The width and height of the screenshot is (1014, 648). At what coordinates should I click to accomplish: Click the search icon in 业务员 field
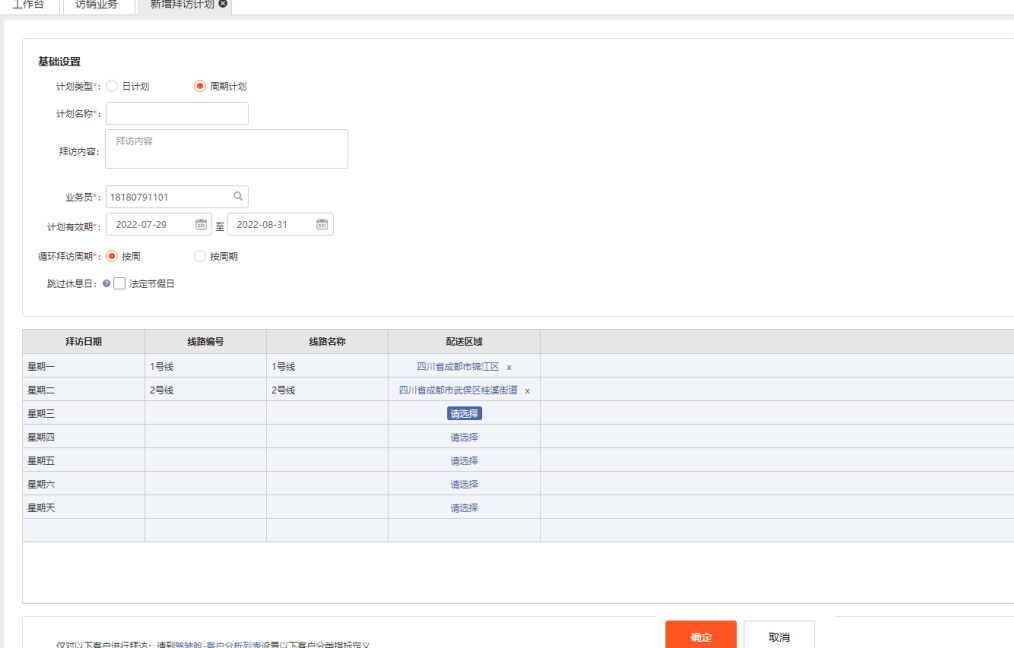click(238, 197)
